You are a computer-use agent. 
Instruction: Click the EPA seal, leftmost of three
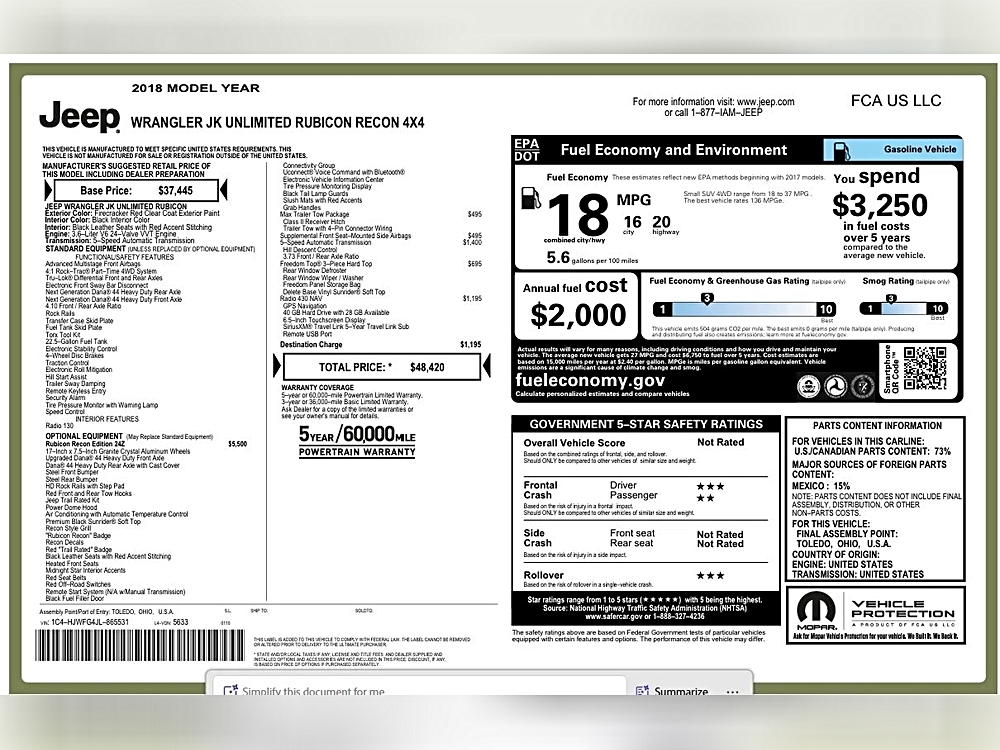808,385
